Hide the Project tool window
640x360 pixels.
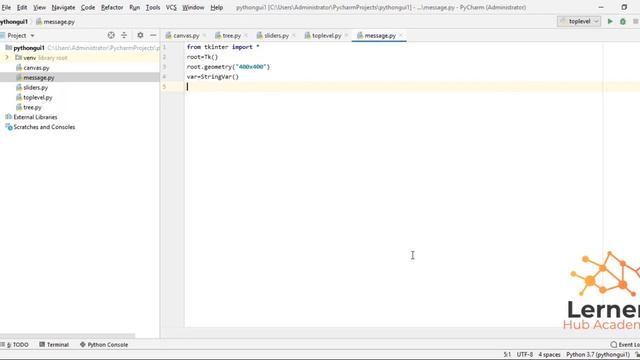pos(153,36)
